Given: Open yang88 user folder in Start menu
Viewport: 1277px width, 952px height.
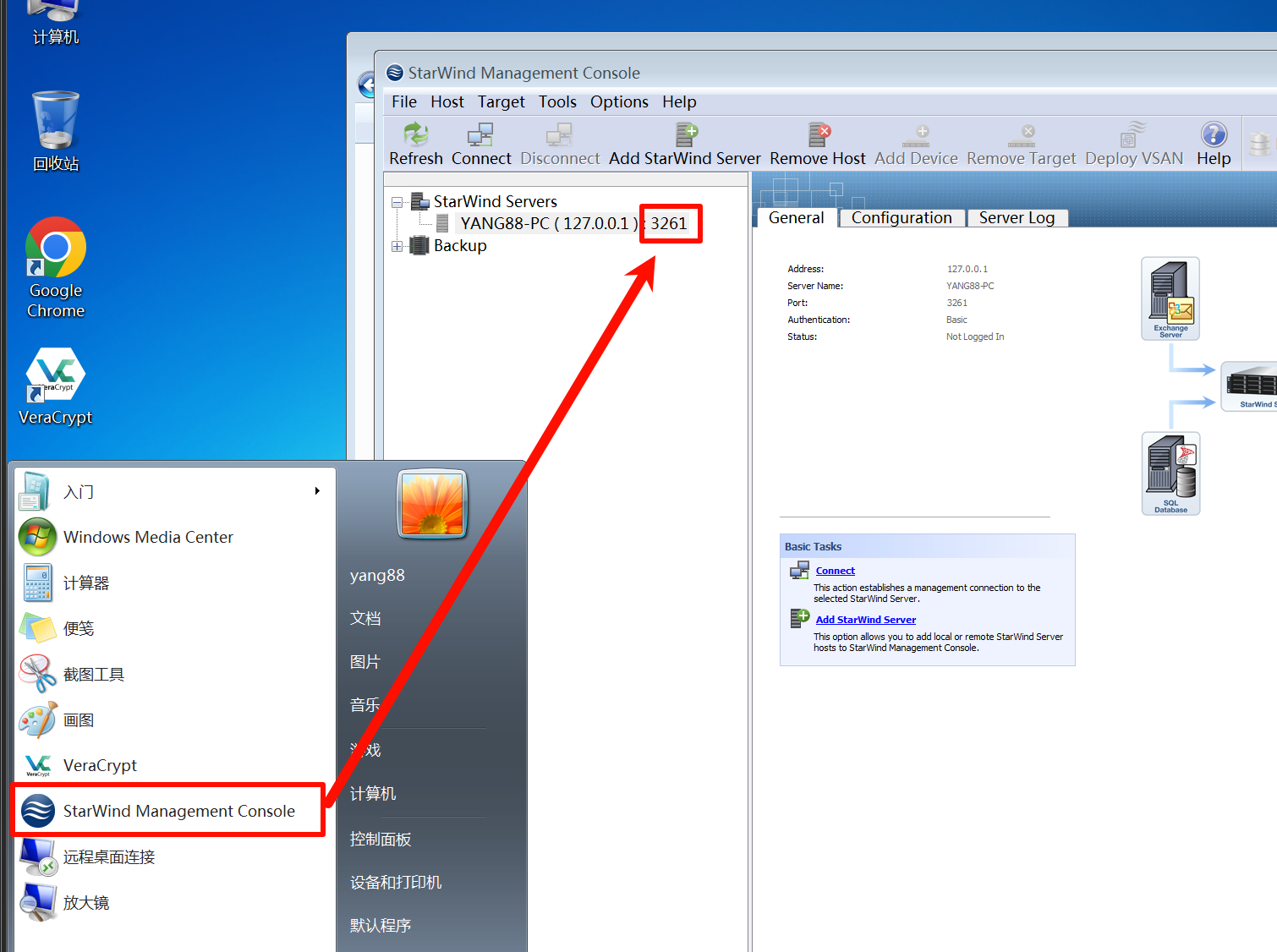Looking at the screenshot, I should (377, 575).
